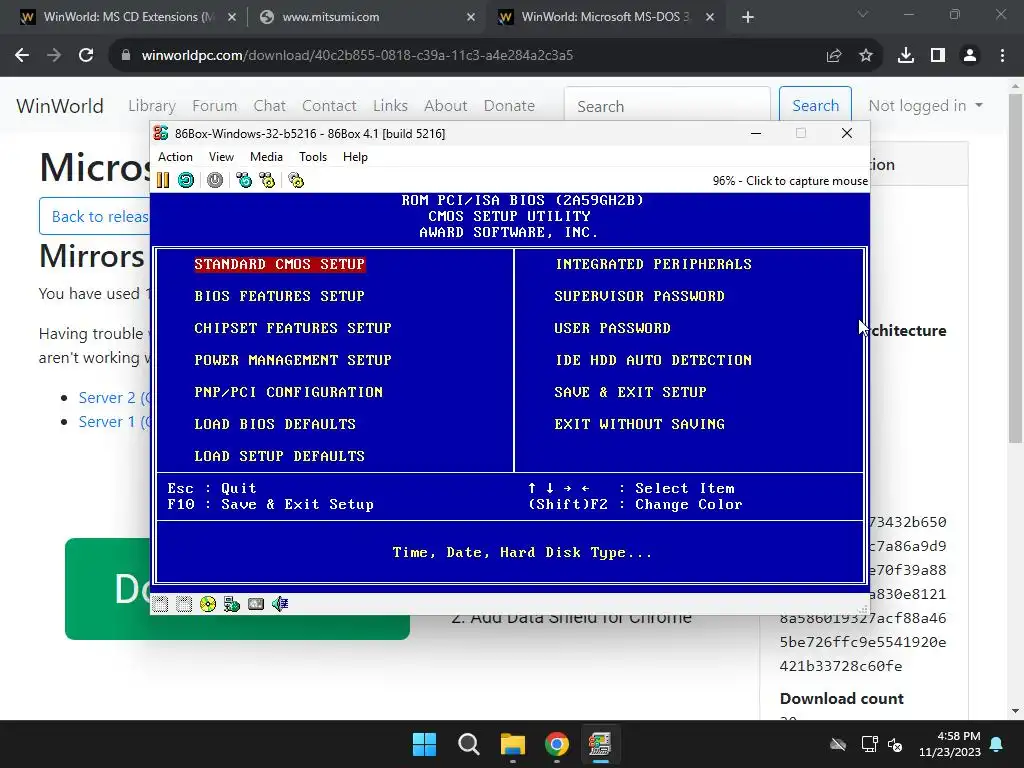Image resolution: width=1024 pixels, height=768 pixels.
Task: Switch to the WinWorld MS CD Extensions tab
Action: [128, 17]
